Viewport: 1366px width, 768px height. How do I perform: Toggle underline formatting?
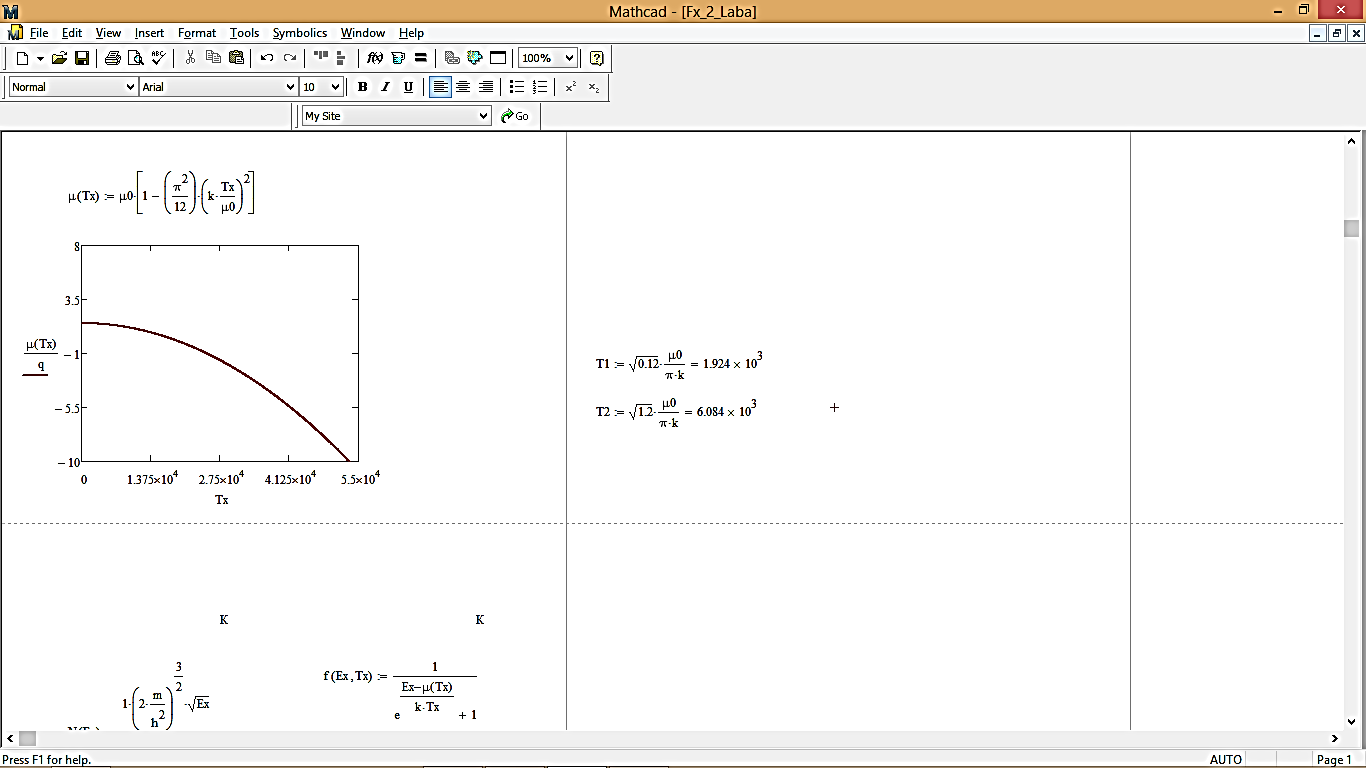tap(408, 87)
